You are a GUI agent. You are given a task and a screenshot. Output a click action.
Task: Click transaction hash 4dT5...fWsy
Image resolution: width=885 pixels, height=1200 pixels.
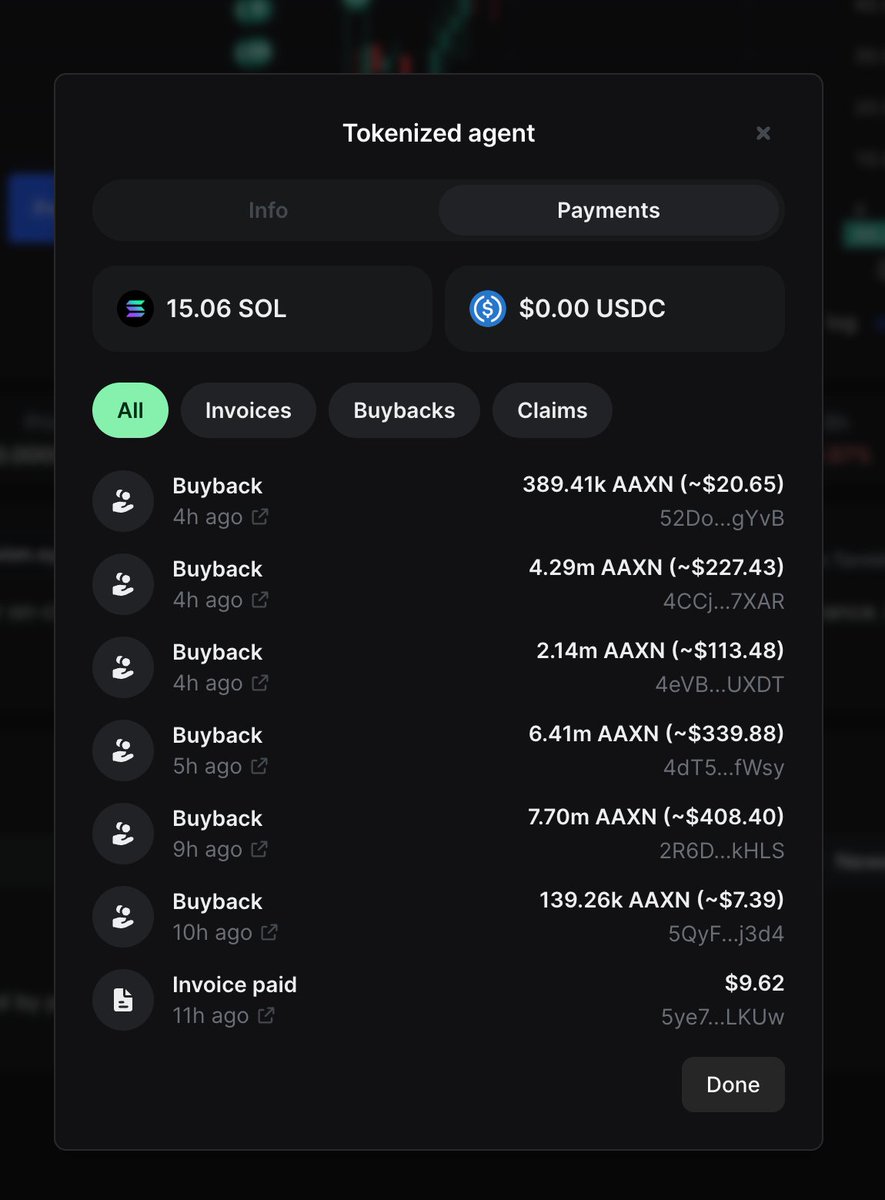724,767
